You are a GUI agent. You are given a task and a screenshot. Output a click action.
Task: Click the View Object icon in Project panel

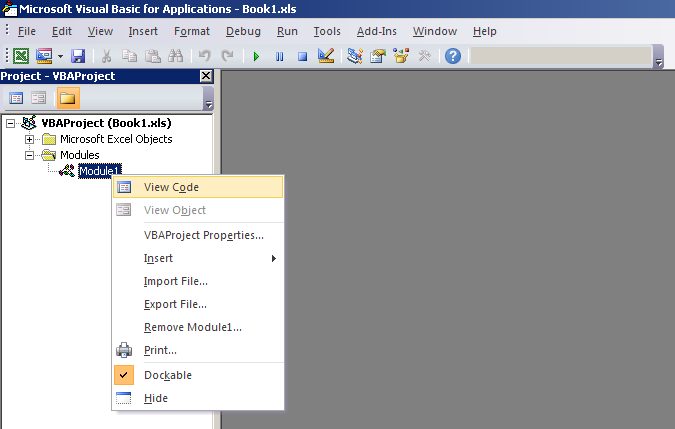(x=39, y=98)
